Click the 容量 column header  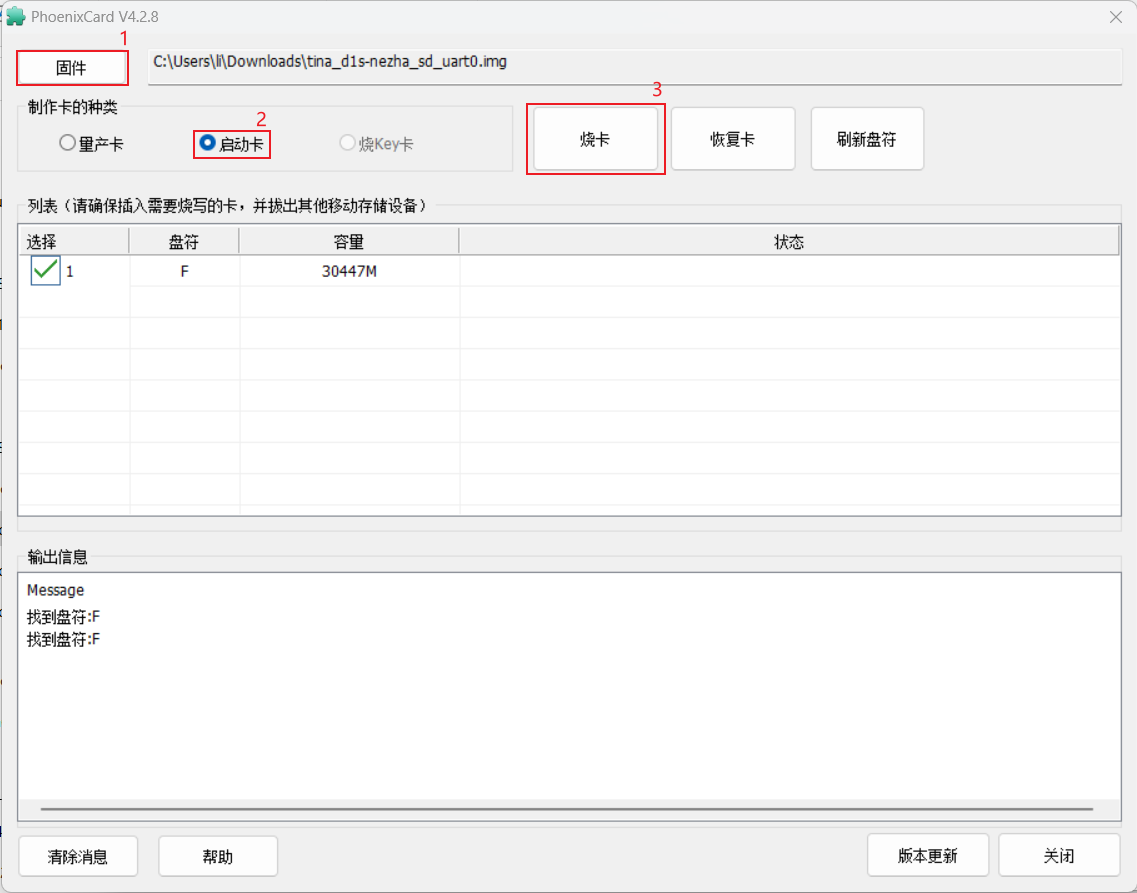click(348, 240)
